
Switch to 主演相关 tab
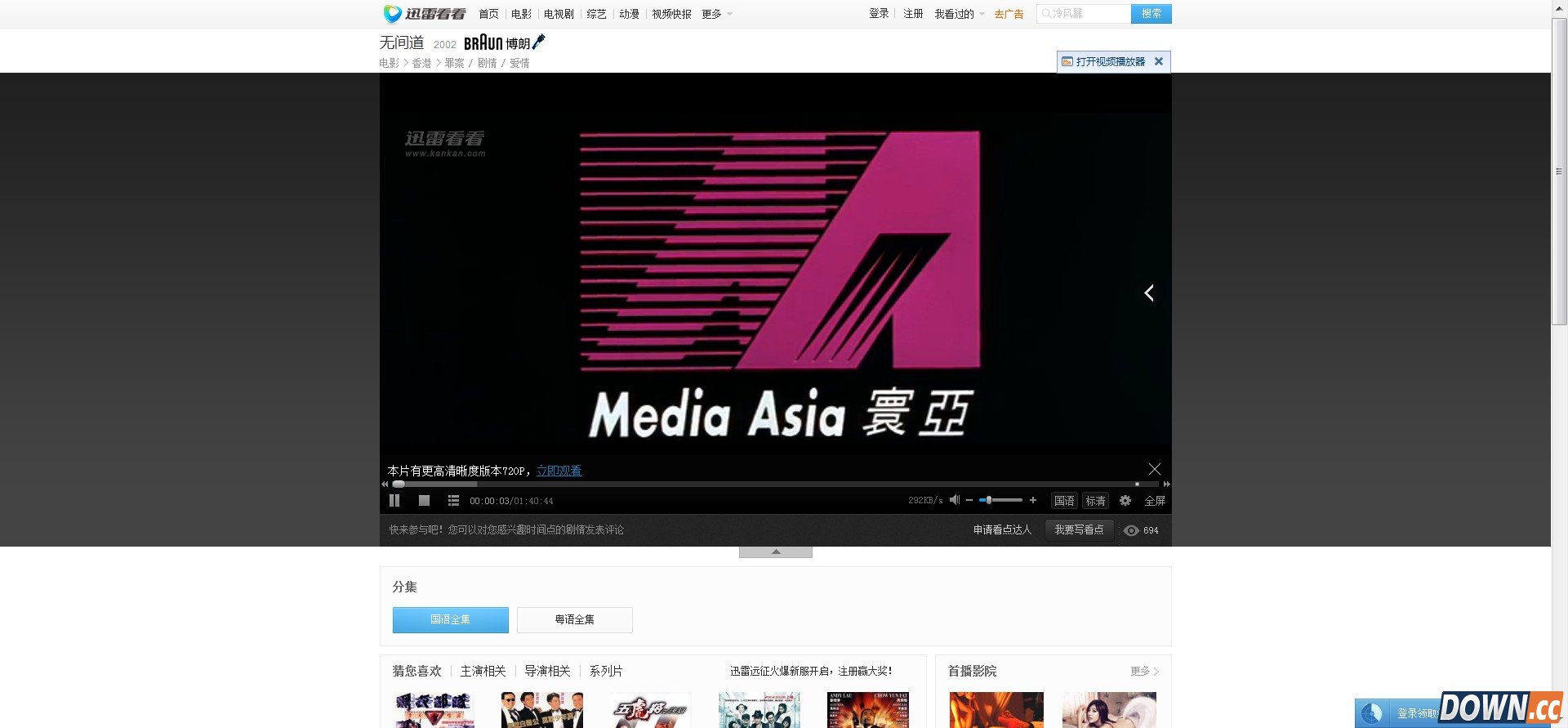(x=483, y=671)
